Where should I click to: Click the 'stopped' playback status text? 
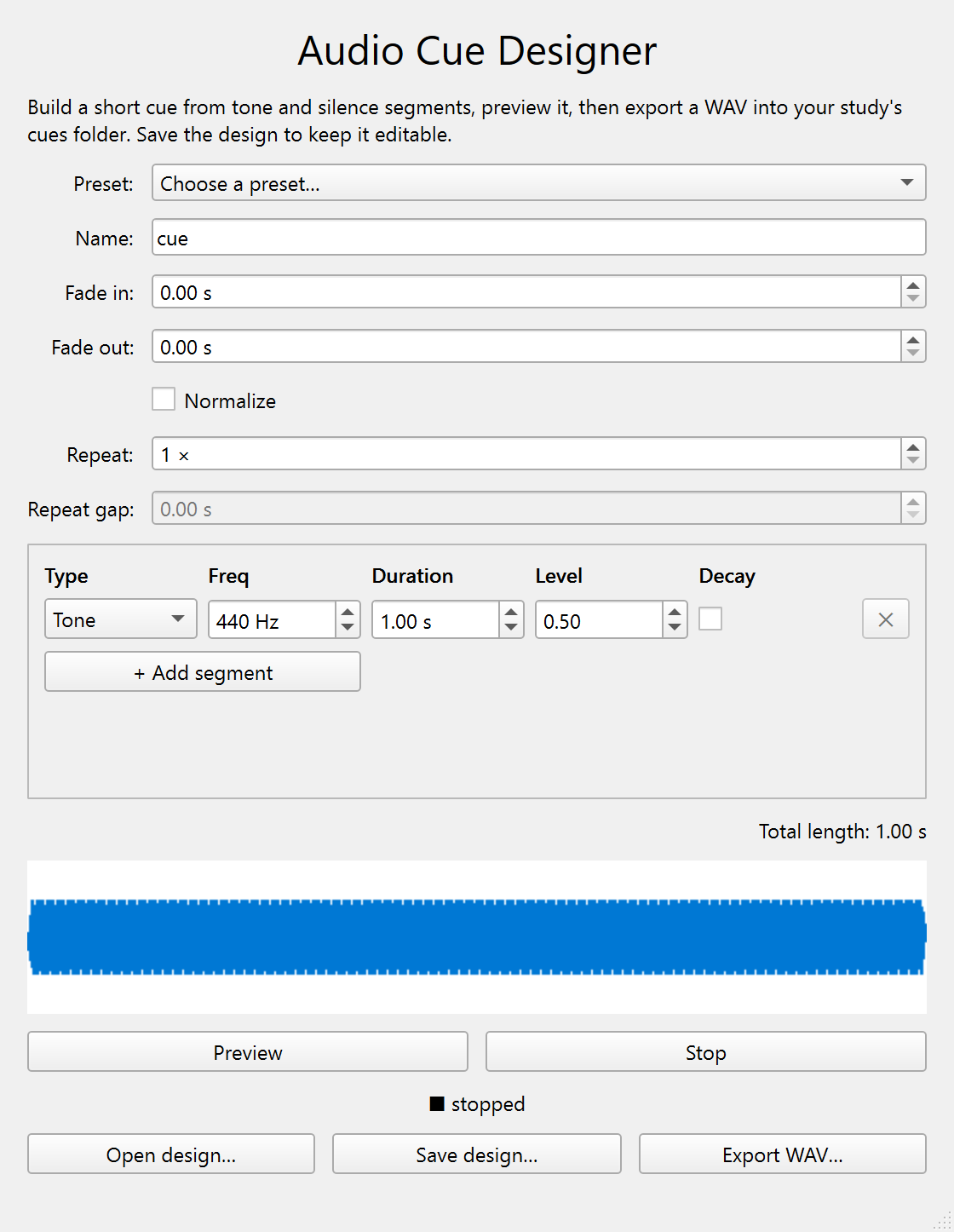(488, 1104)
